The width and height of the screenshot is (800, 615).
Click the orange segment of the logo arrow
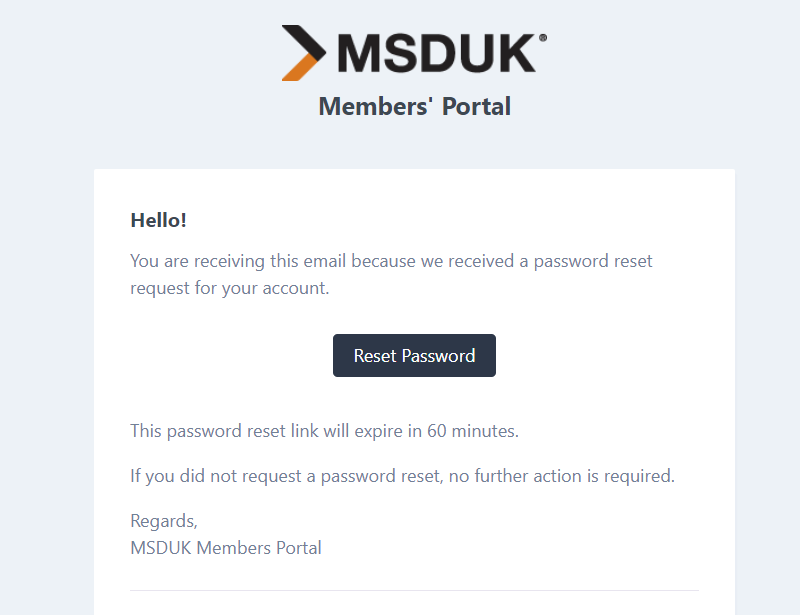[x=299, y=68]
